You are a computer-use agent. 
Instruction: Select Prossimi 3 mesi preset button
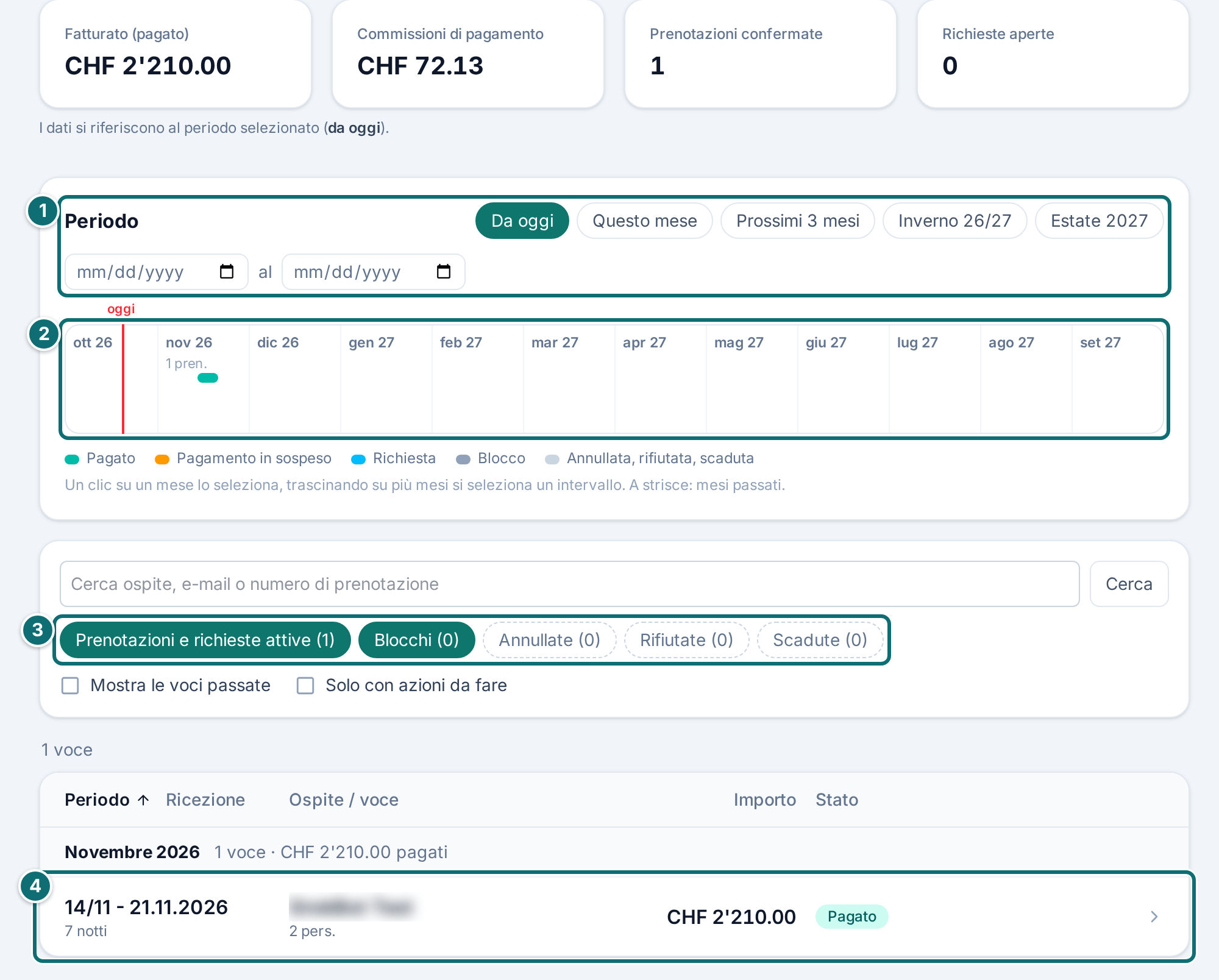(797, 221)
